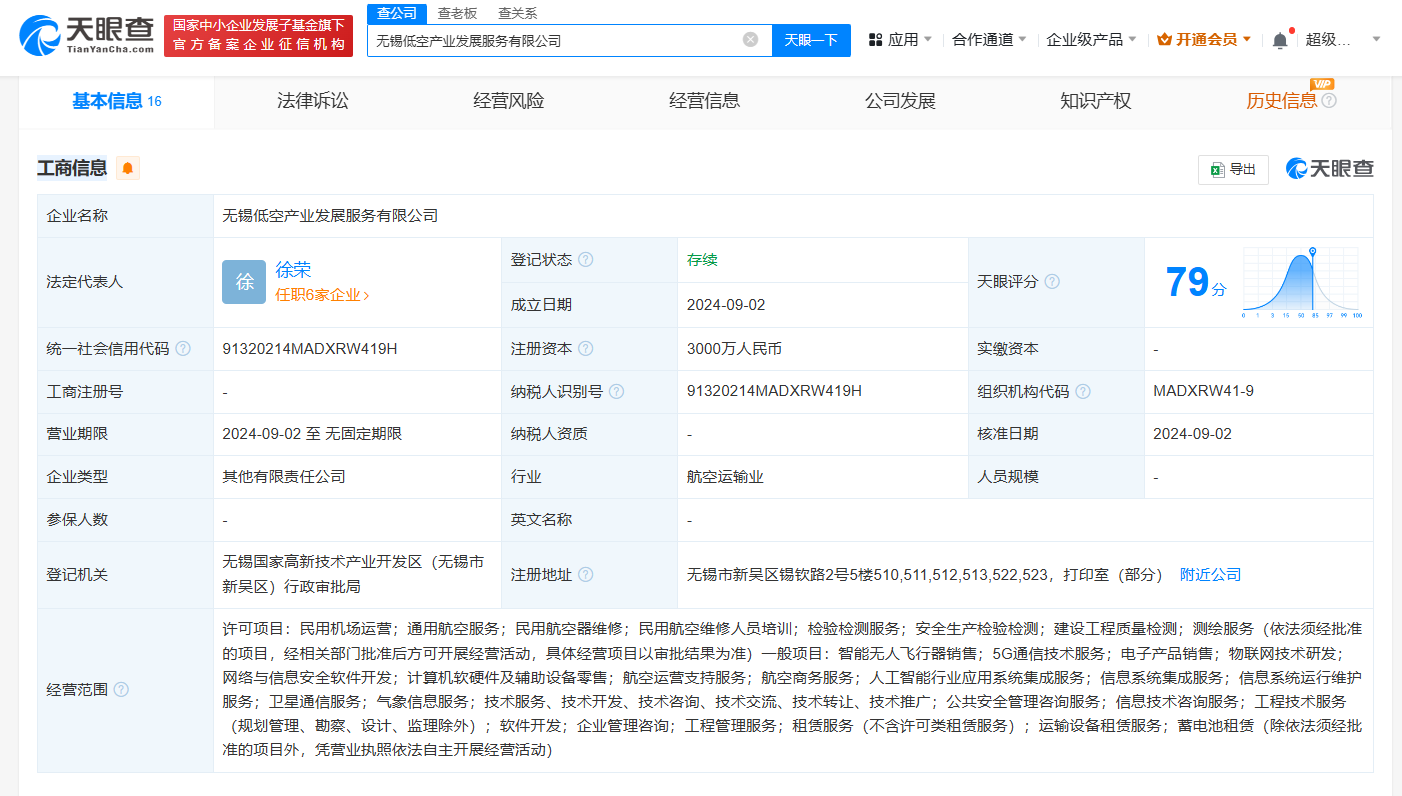Click the alarm bell beside 工商信息
1402x796 pixels.
click(128, 167)
